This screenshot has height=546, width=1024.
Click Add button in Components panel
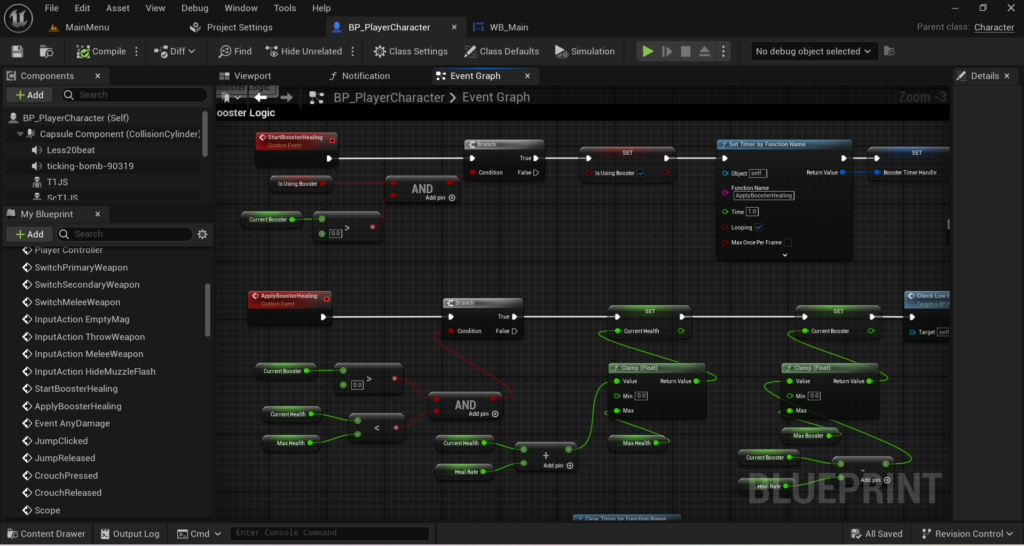tap(29, 95)
